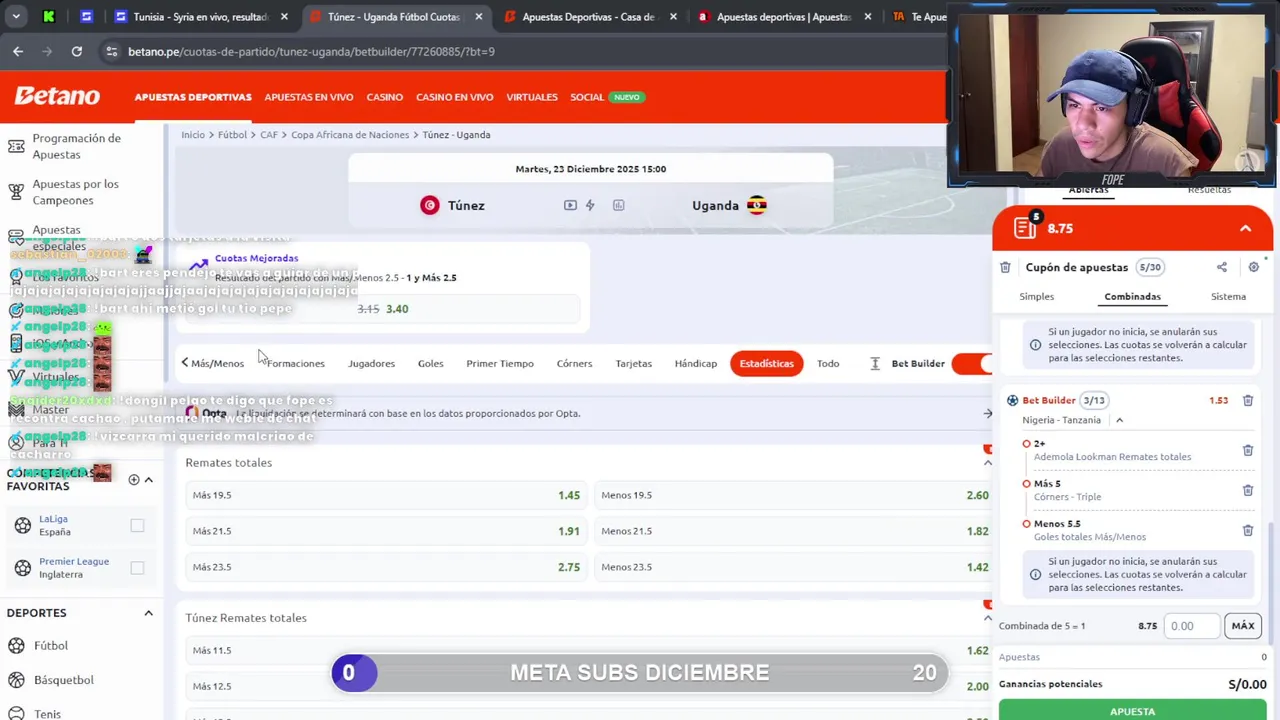
Task: Select the Goles market tab
Action: pyautogui.click(x=430, y=363)
